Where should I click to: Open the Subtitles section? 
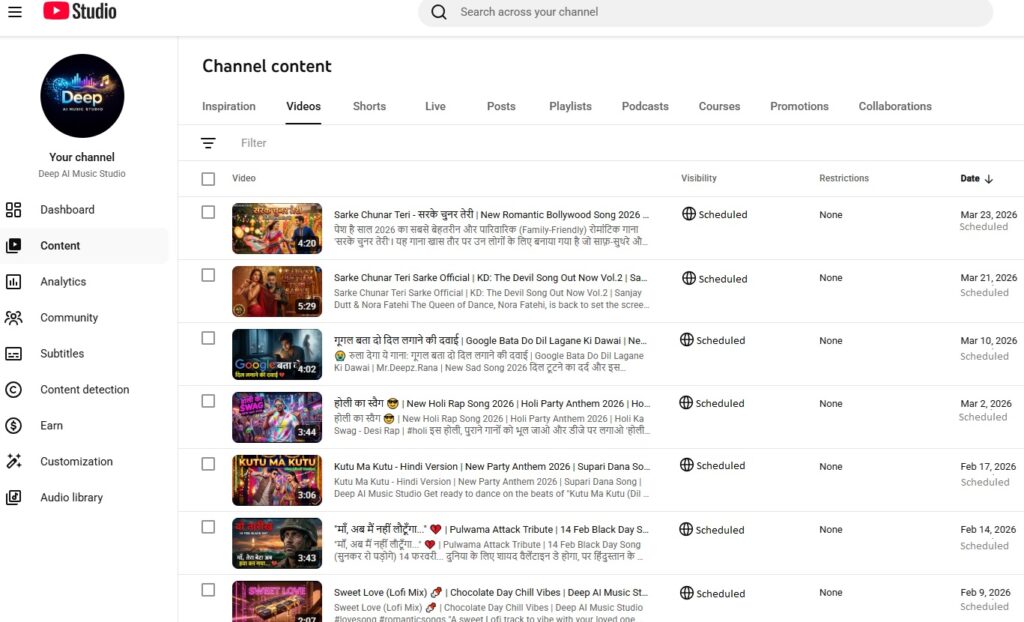coord(62,354)
